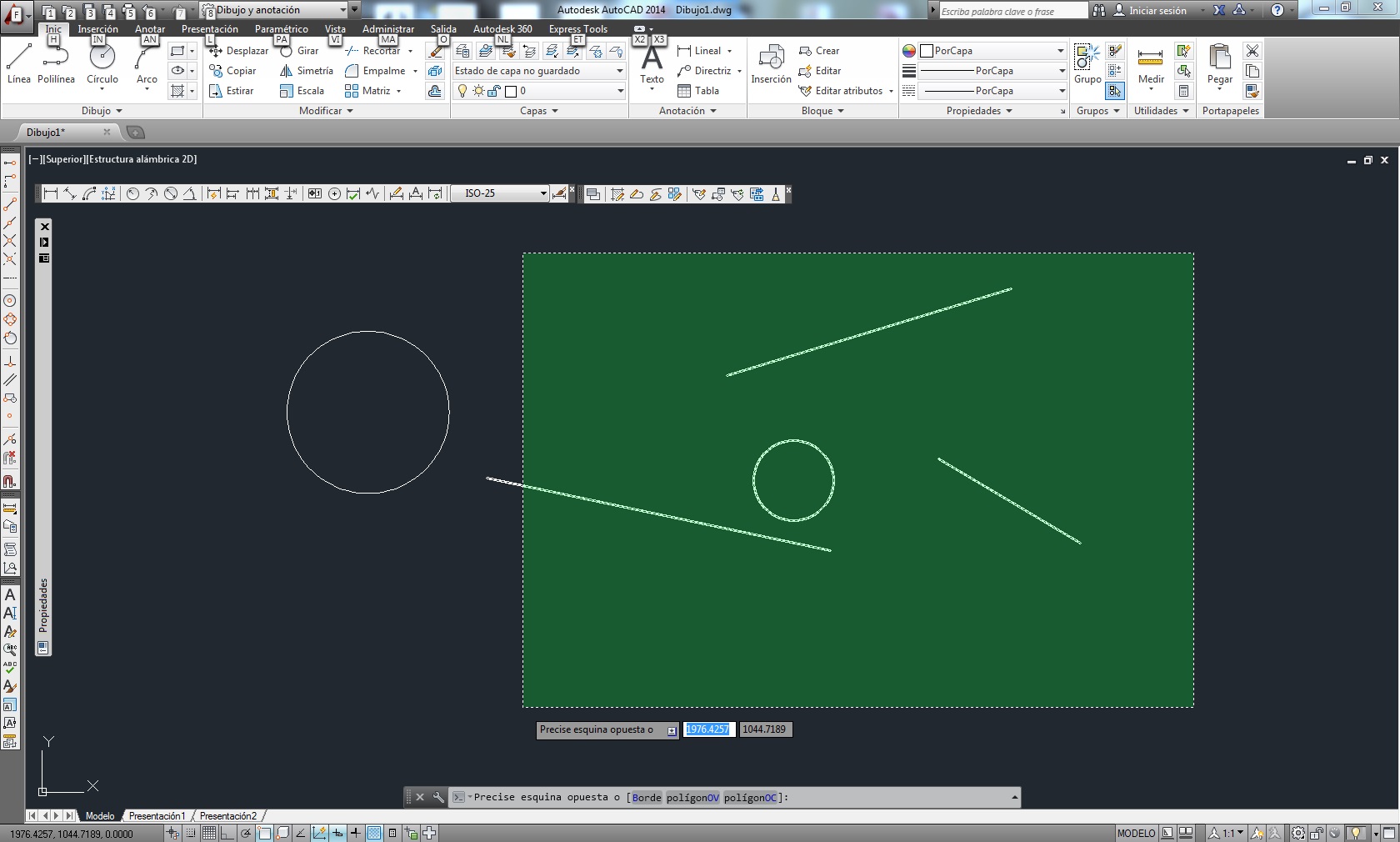Toggle grid display in status bar
The height and width of the screenshot is (842, 1400).
pos(209,833)
